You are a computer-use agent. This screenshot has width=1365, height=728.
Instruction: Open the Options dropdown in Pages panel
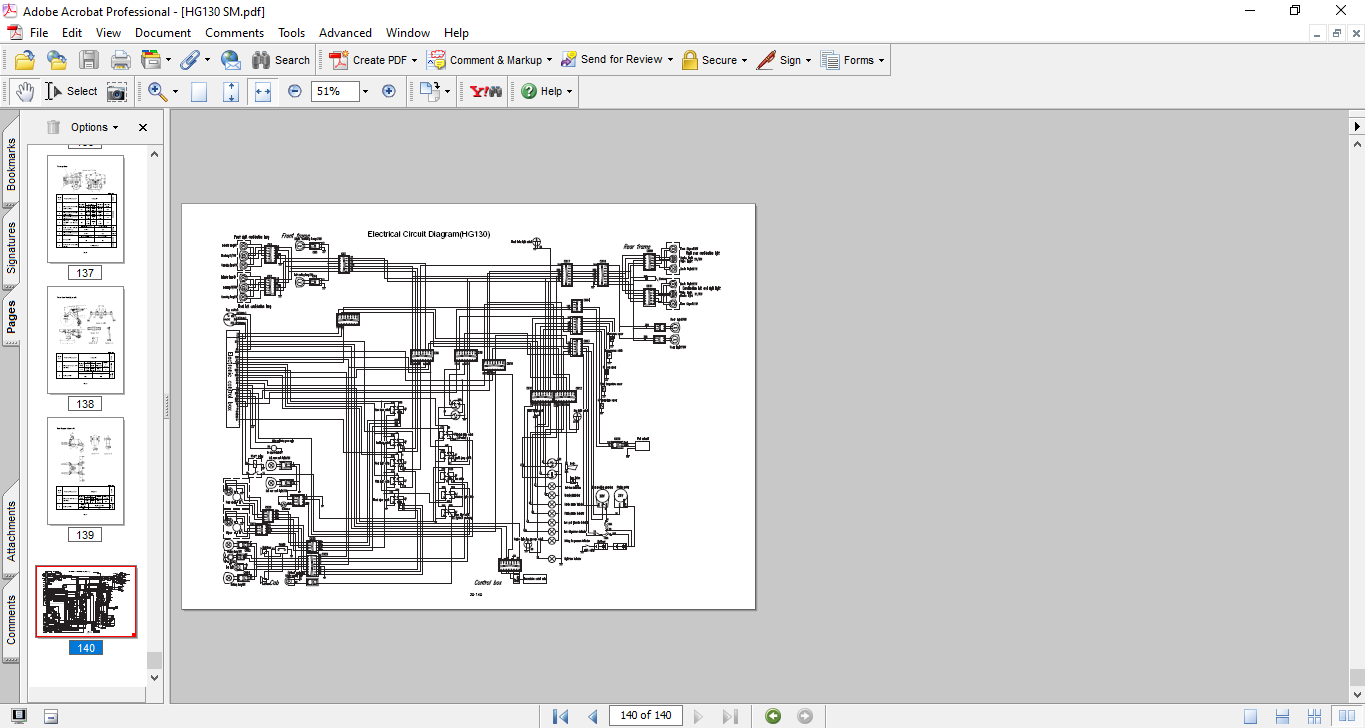(94, 127)
